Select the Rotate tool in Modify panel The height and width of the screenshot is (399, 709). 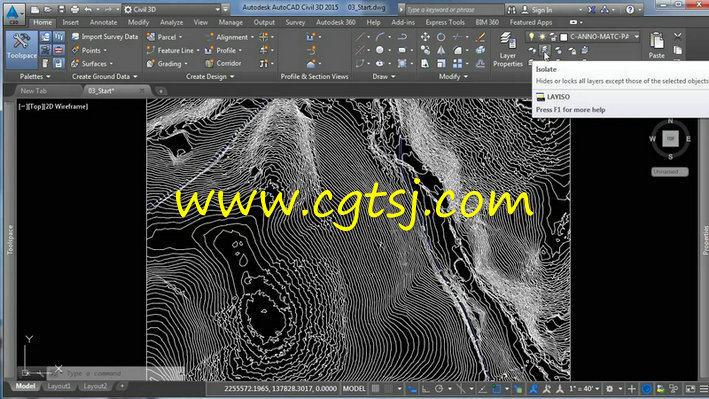point(441,37)
